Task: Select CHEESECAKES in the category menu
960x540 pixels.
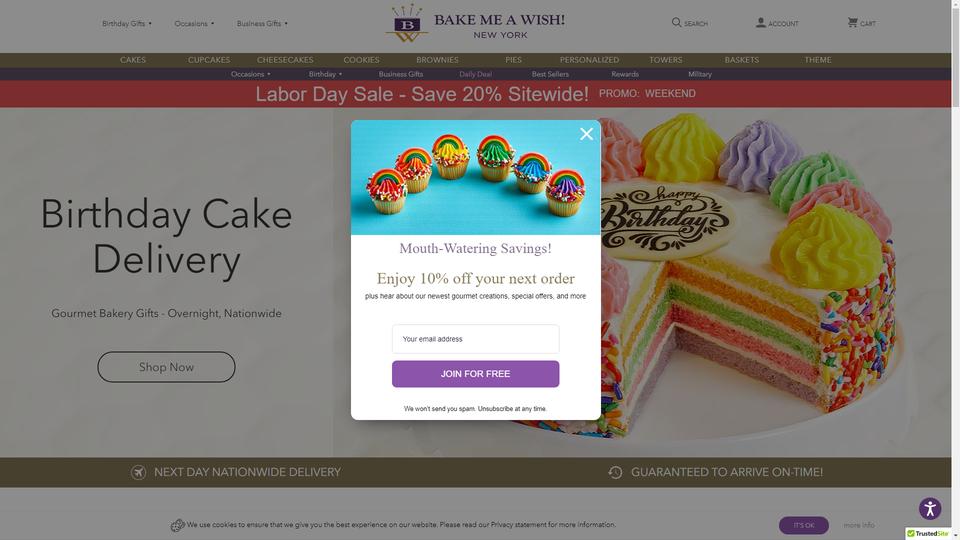Action: (x=285, y=60)
